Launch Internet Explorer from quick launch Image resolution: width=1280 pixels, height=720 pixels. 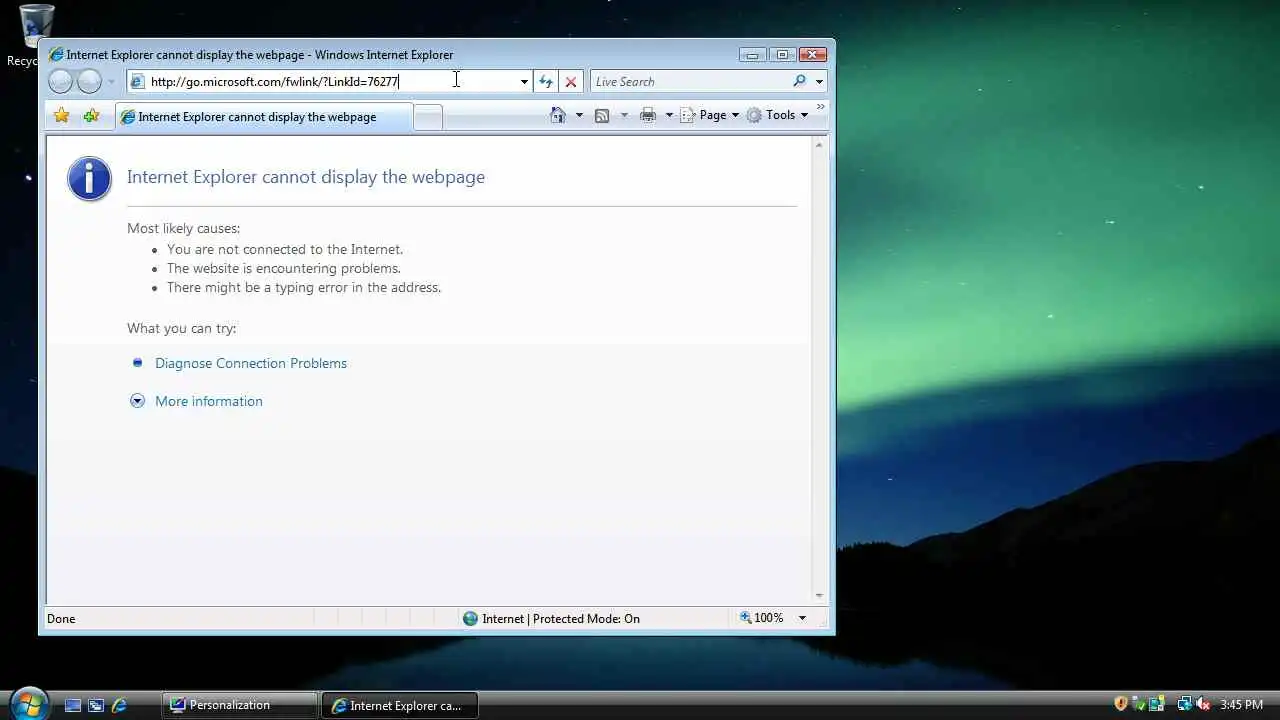119,705
